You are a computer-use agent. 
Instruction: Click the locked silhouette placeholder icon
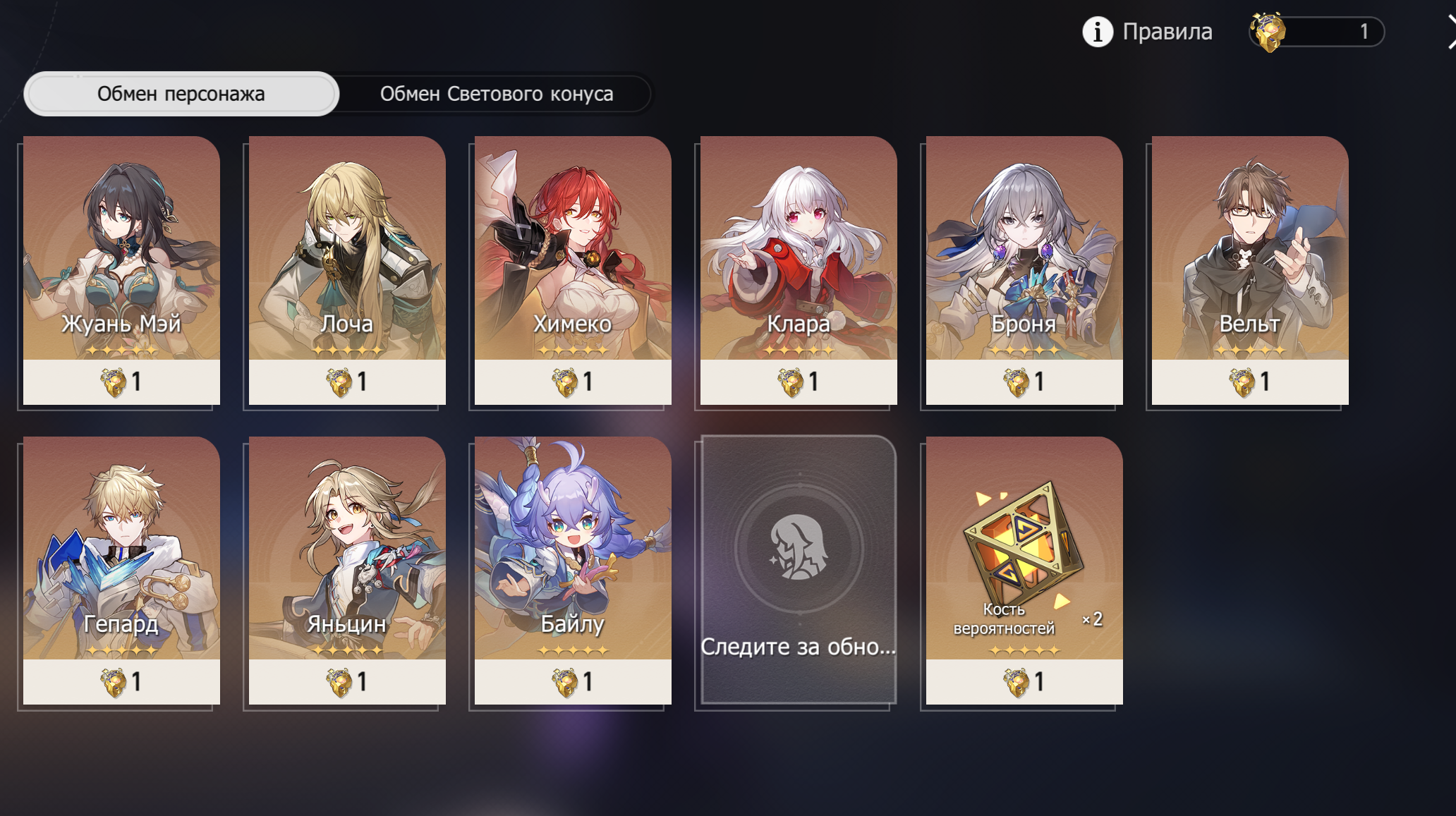pyautogui.click(x=799, y=548)
